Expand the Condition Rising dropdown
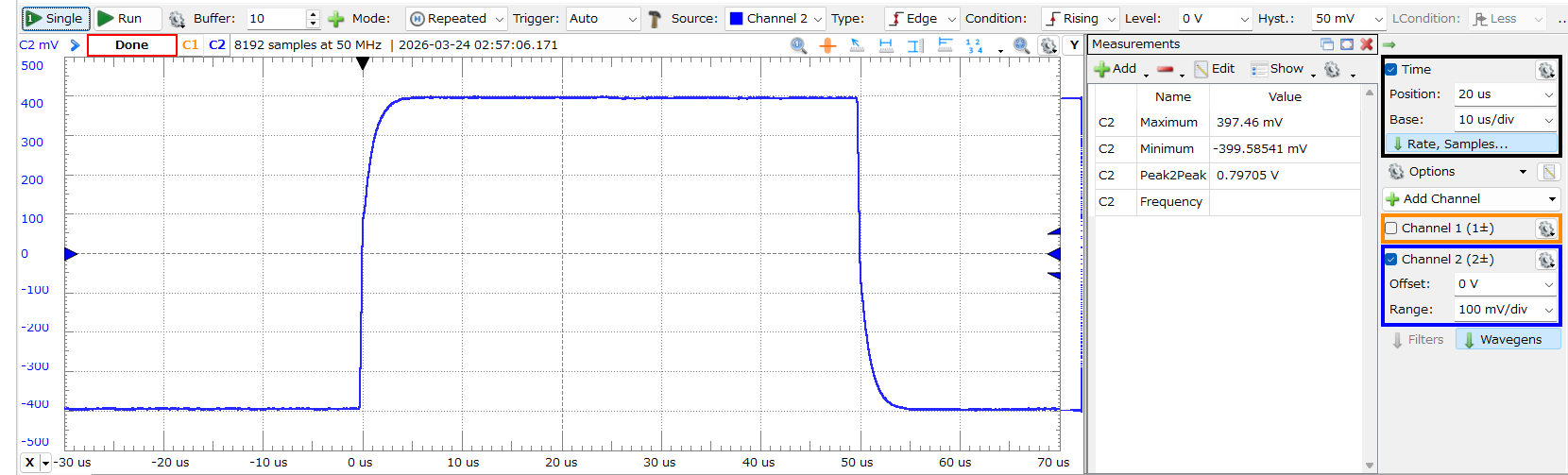Screen dimensions: 1568x475 (1080, 18)
